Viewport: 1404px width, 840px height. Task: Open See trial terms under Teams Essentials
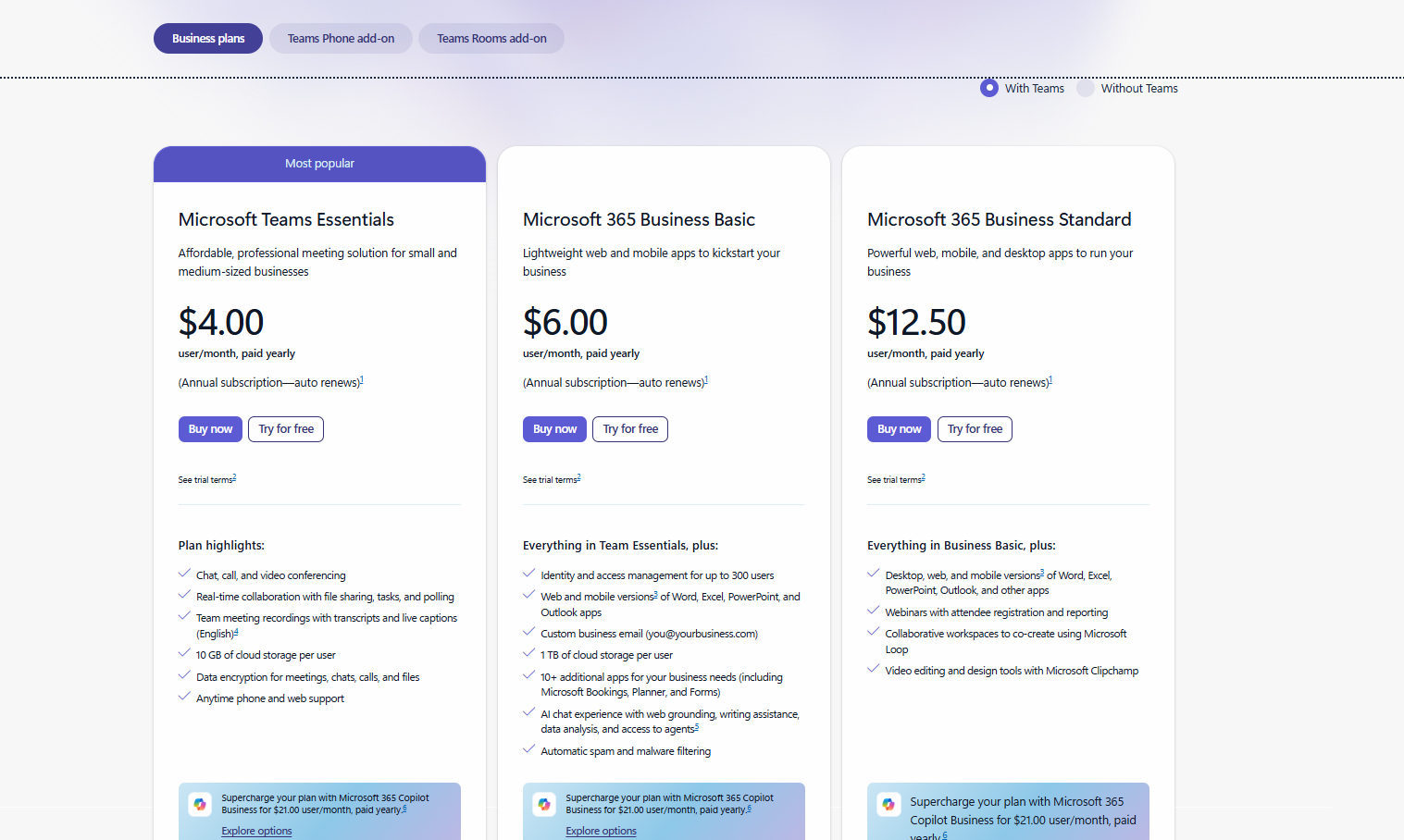tap(205, 479)
